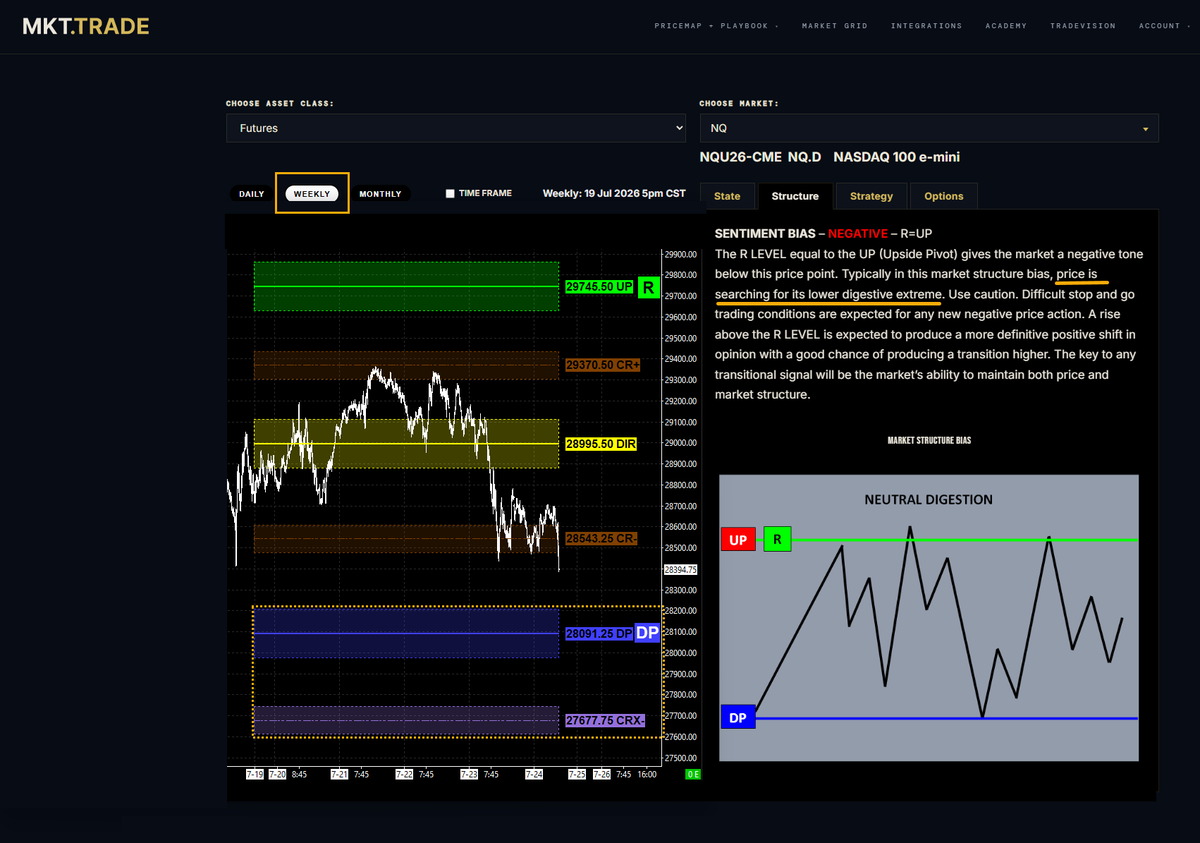The width and height of the screenshot is (1200, 843).
Task: Go to Market Grid page
Action: (x=835, y=26)
